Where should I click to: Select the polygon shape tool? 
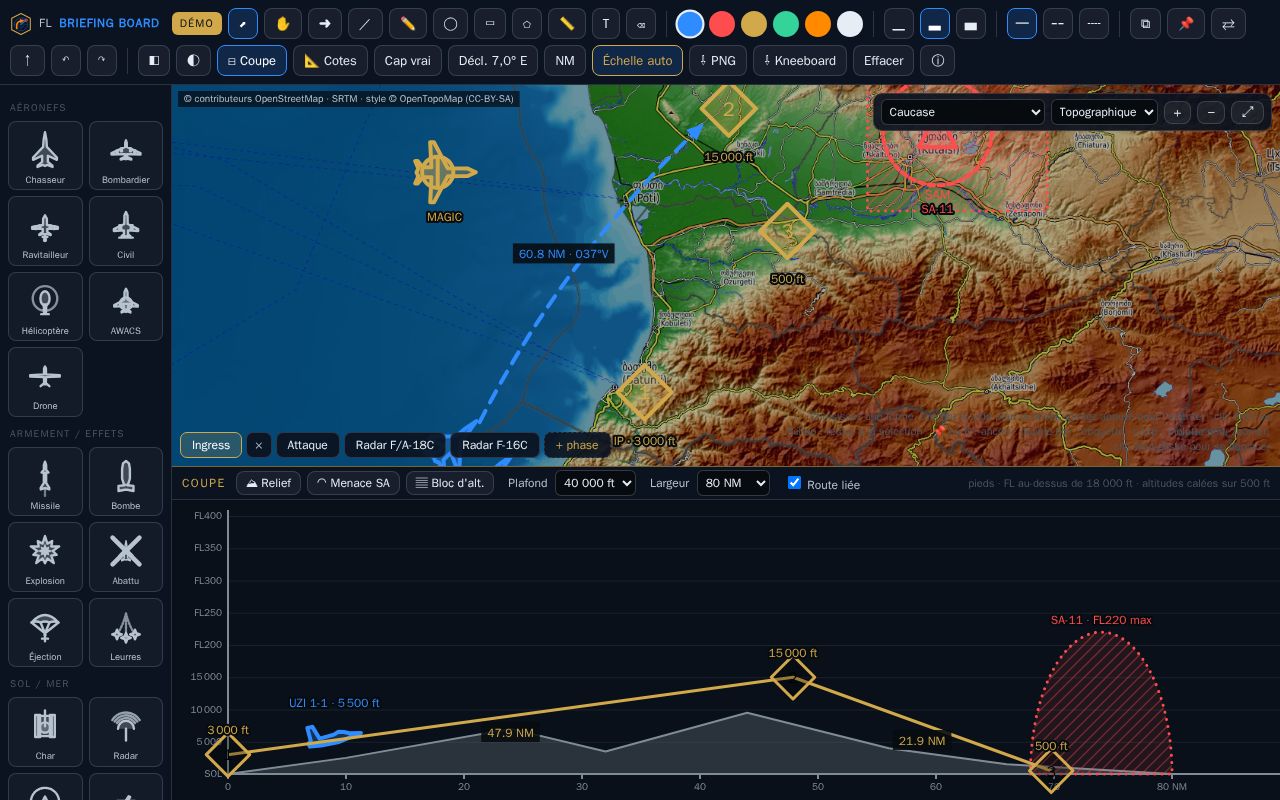[x=526, y=23]
